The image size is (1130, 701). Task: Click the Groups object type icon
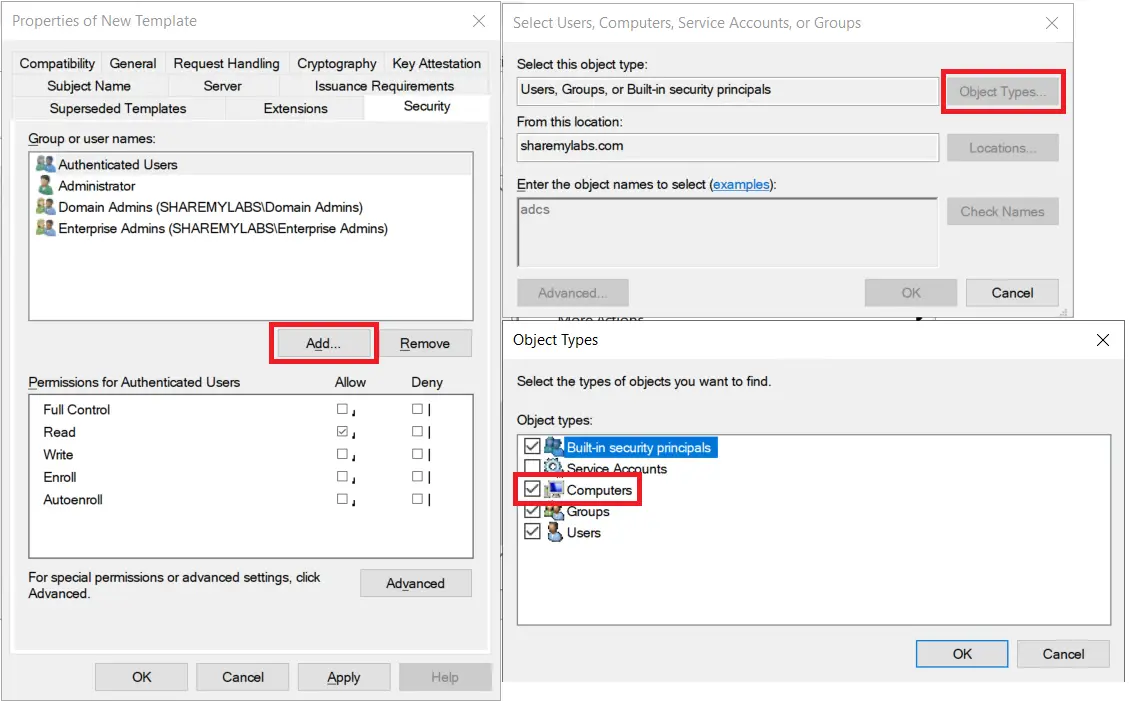(x=553, y=511)
